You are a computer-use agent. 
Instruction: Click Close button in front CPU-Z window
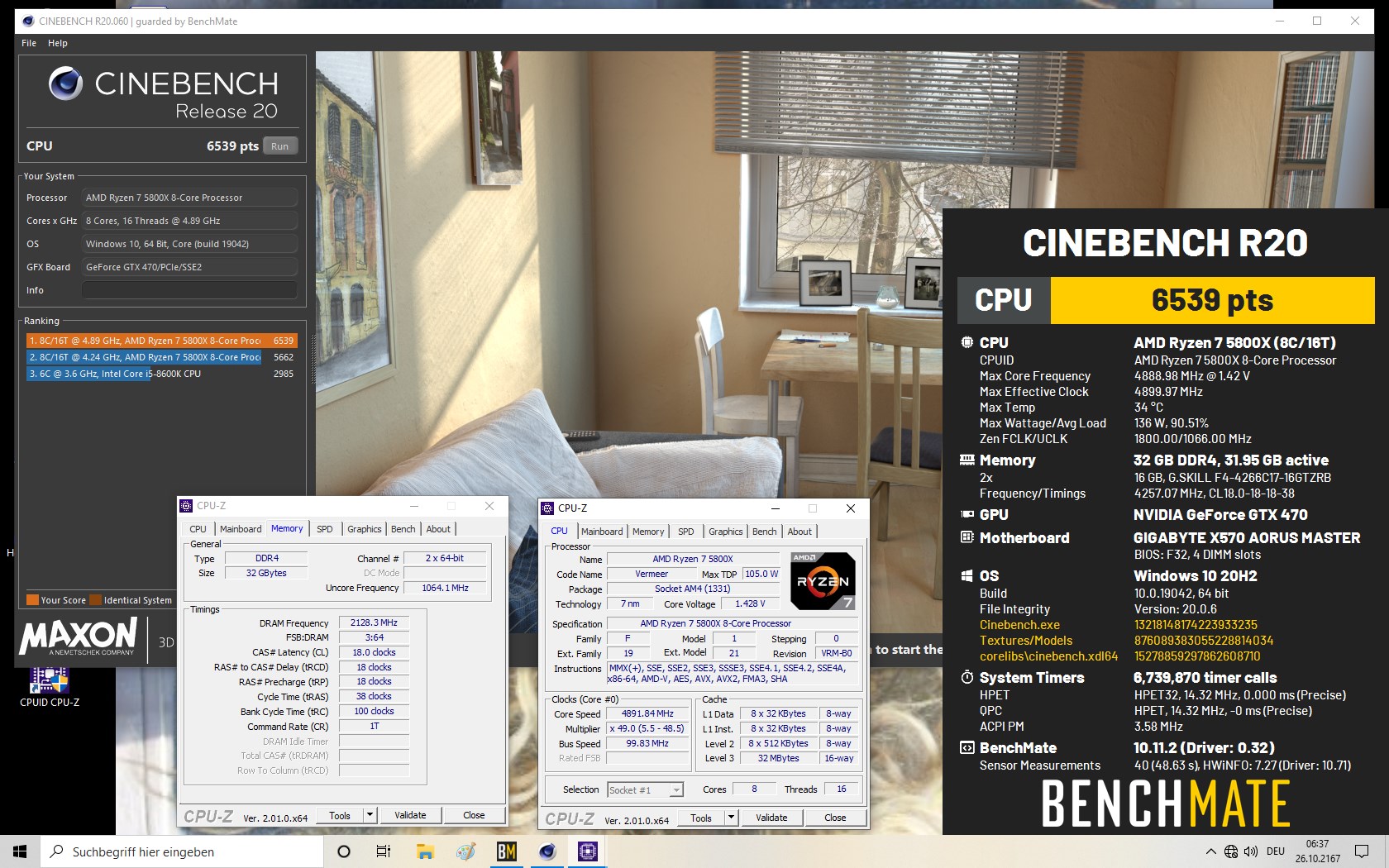[835, 818]
